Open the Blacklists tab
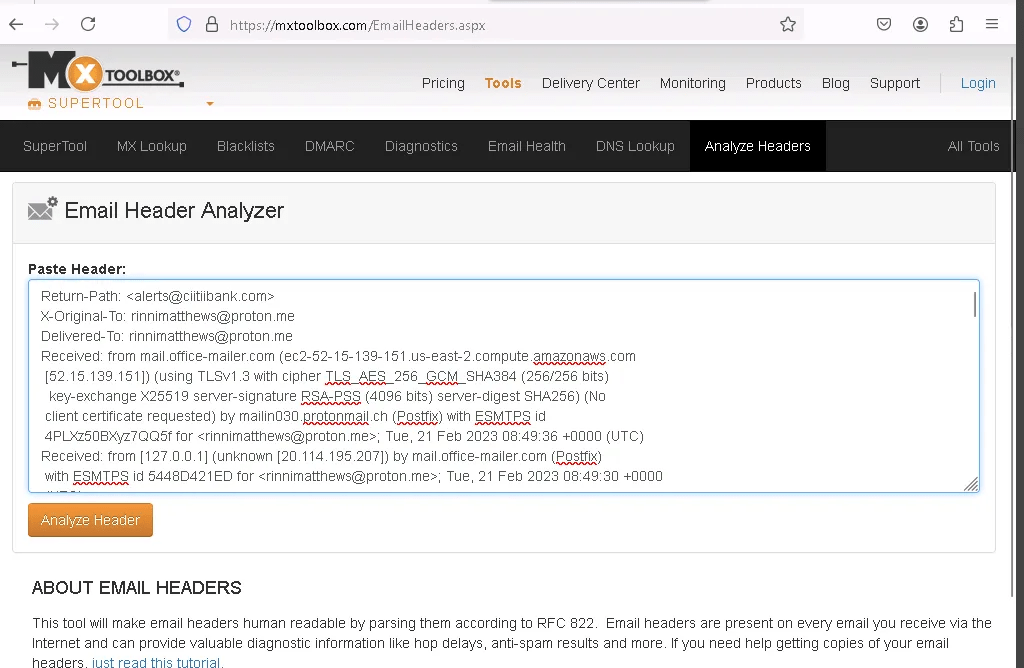This screenshot has width=1024, height=668. coord(245,146)
